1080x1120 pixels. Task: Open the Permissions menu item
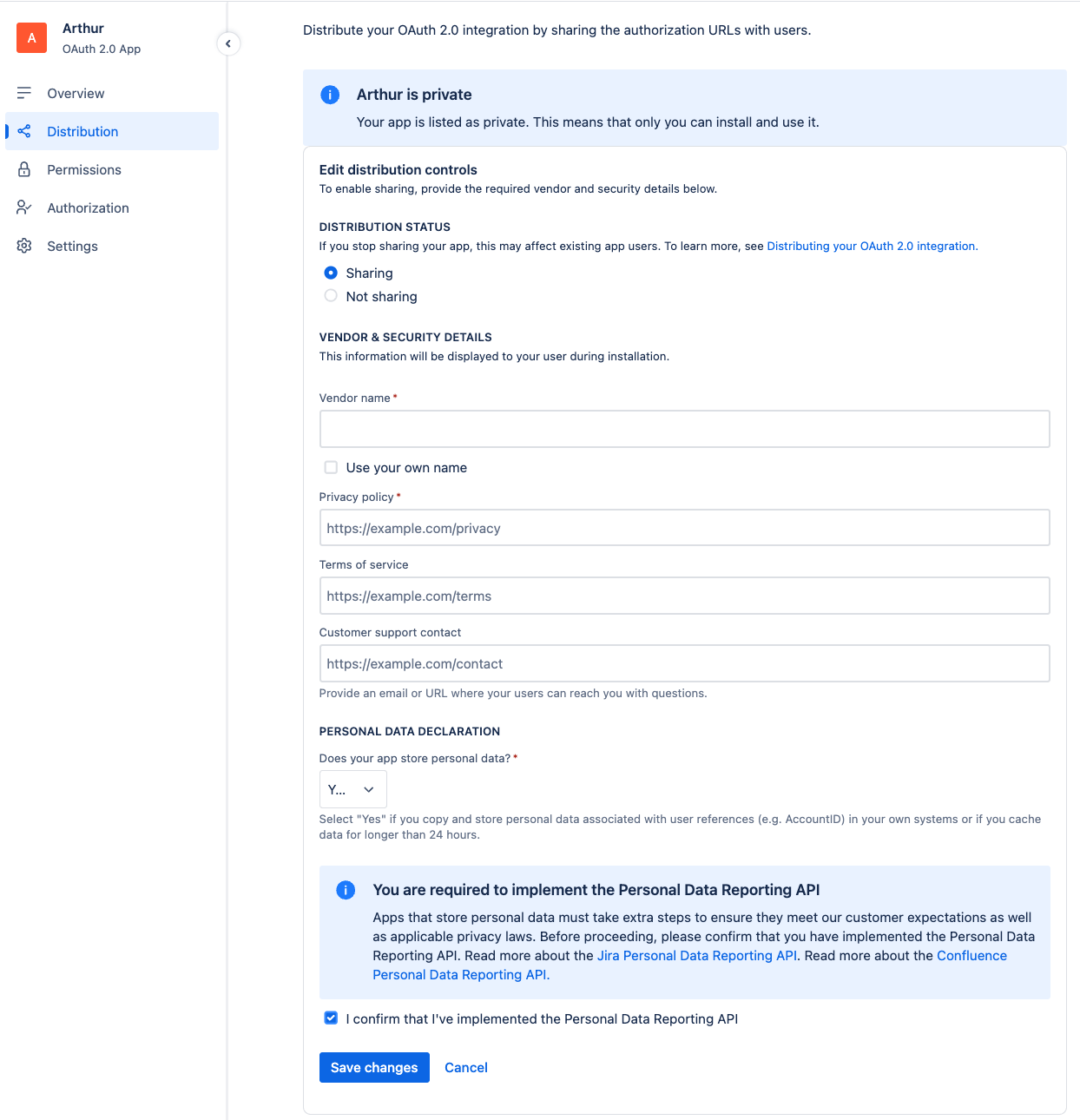point(84,169)
